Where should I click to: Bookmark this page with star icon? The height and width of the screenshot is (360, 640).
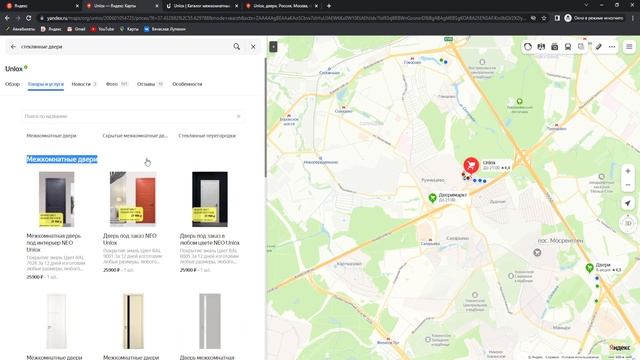(x=544, y=18)
